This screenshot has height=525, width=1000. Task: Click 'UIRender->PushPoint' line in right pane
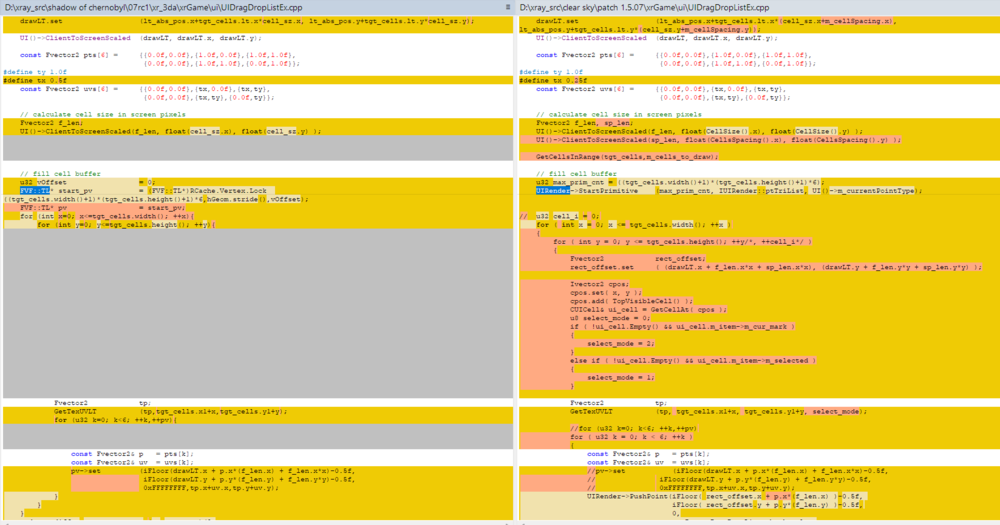point(760,496)
